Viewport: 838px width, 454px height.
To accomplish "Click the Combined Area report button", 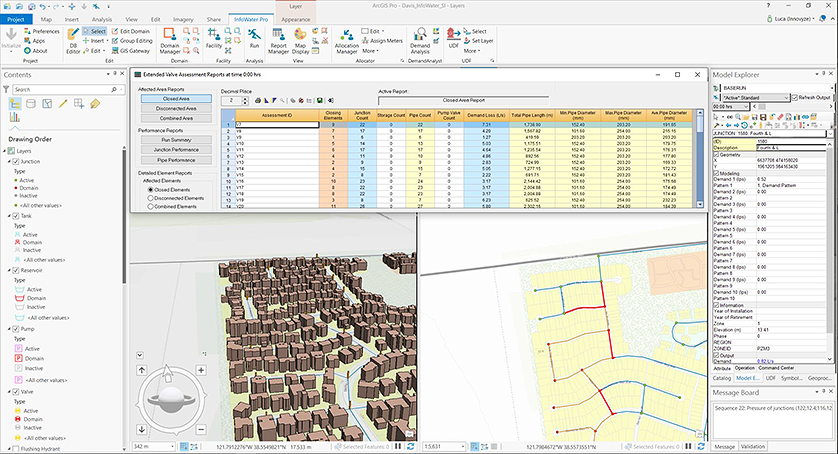I will pos(176,118).
